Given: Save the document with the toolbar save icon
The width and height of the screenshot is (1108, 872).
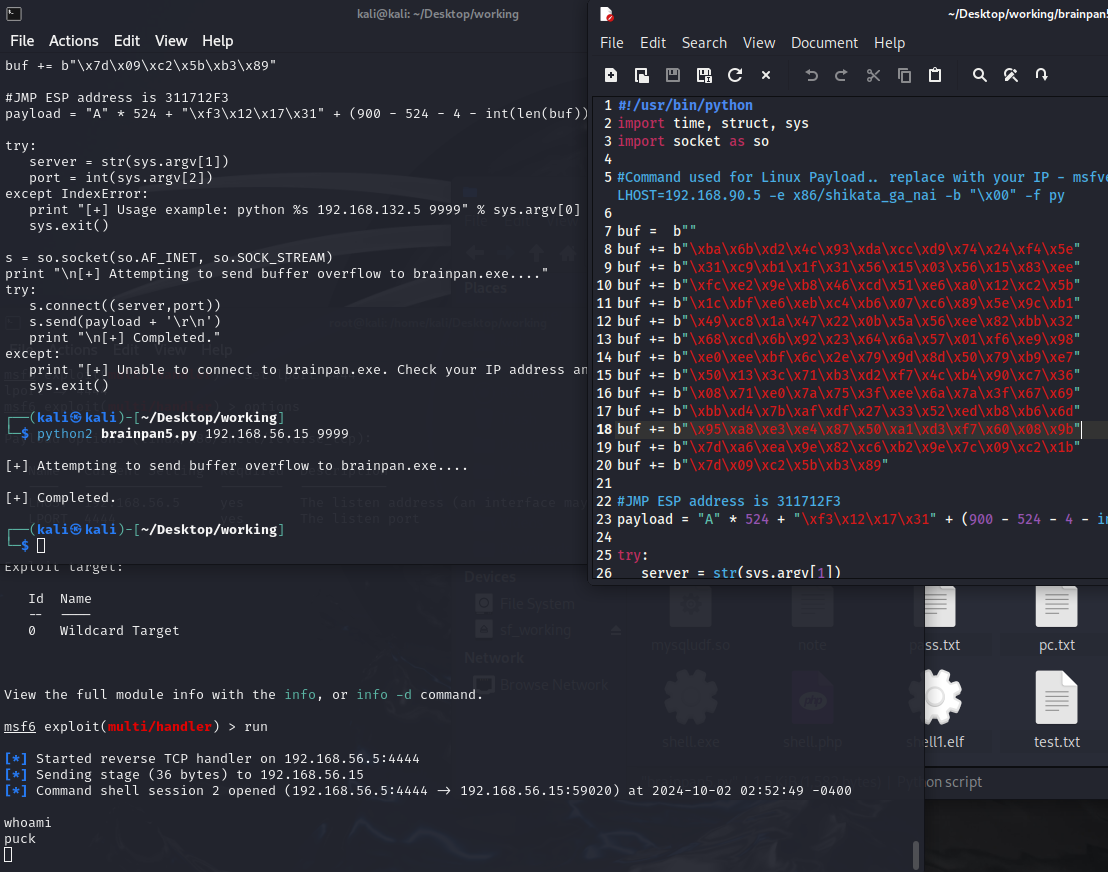Looking at the screenshot, I should 673,75.
